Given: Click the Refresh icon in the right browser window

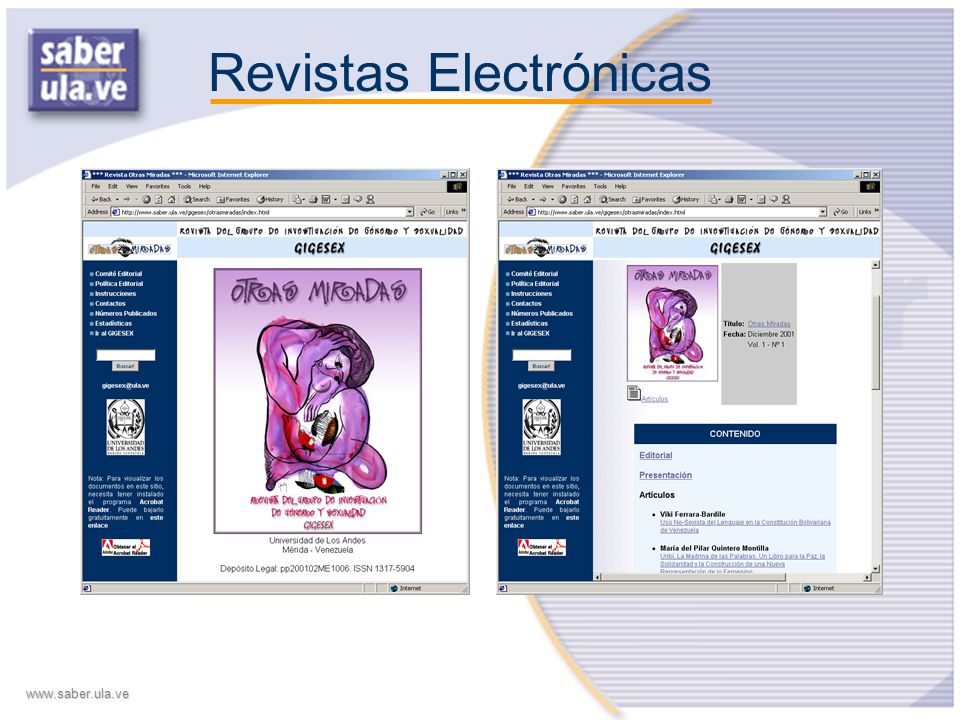Looking at the screenshot, I should pos(574,199).
